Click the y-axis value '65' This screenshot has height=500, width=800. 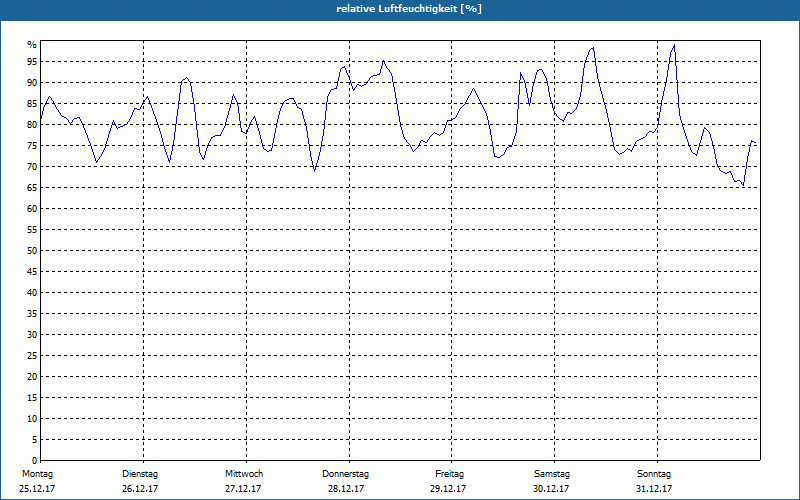point(32,188)
